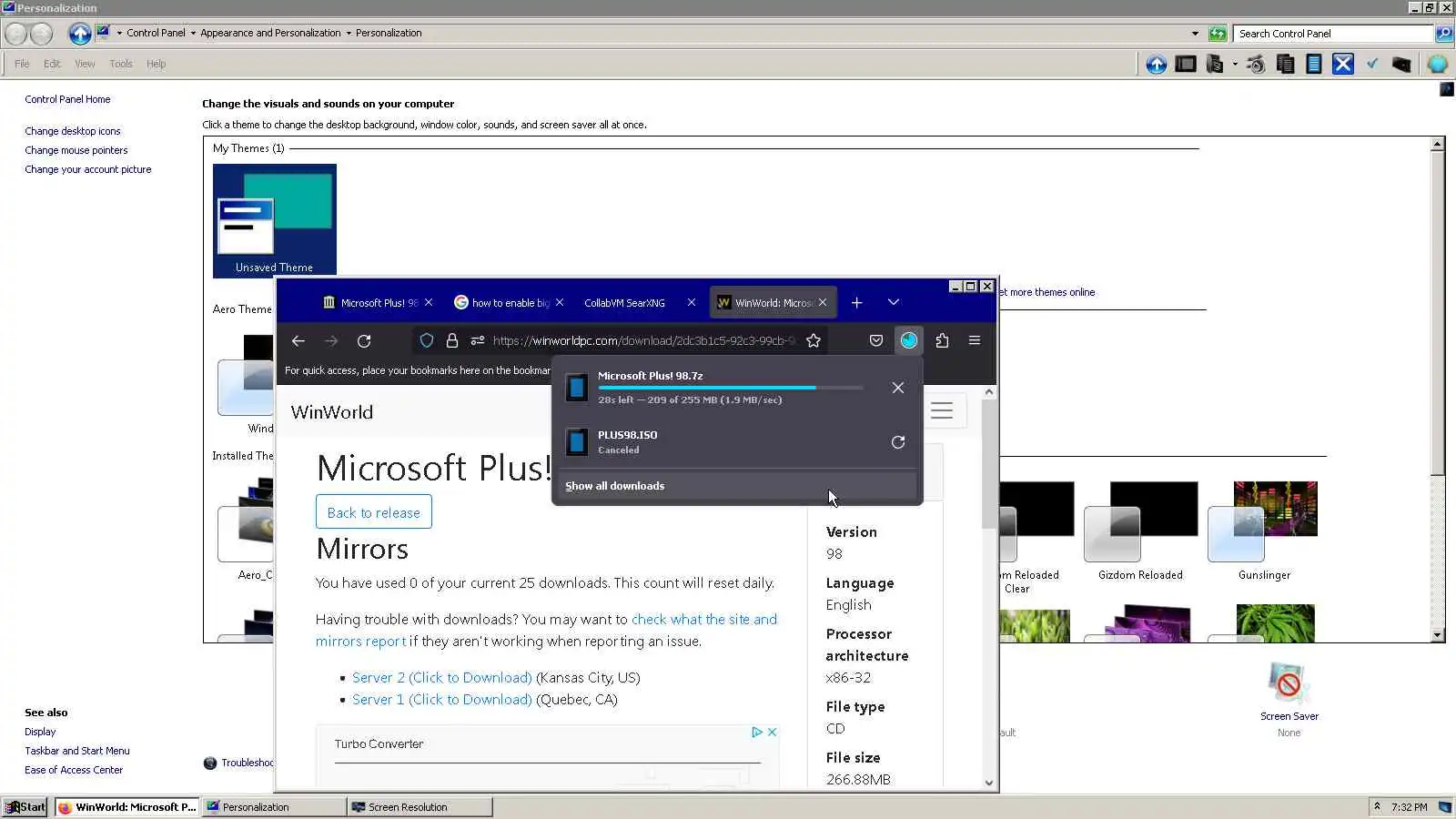
Task: Click the Back to release button
Action: point(374,512)
